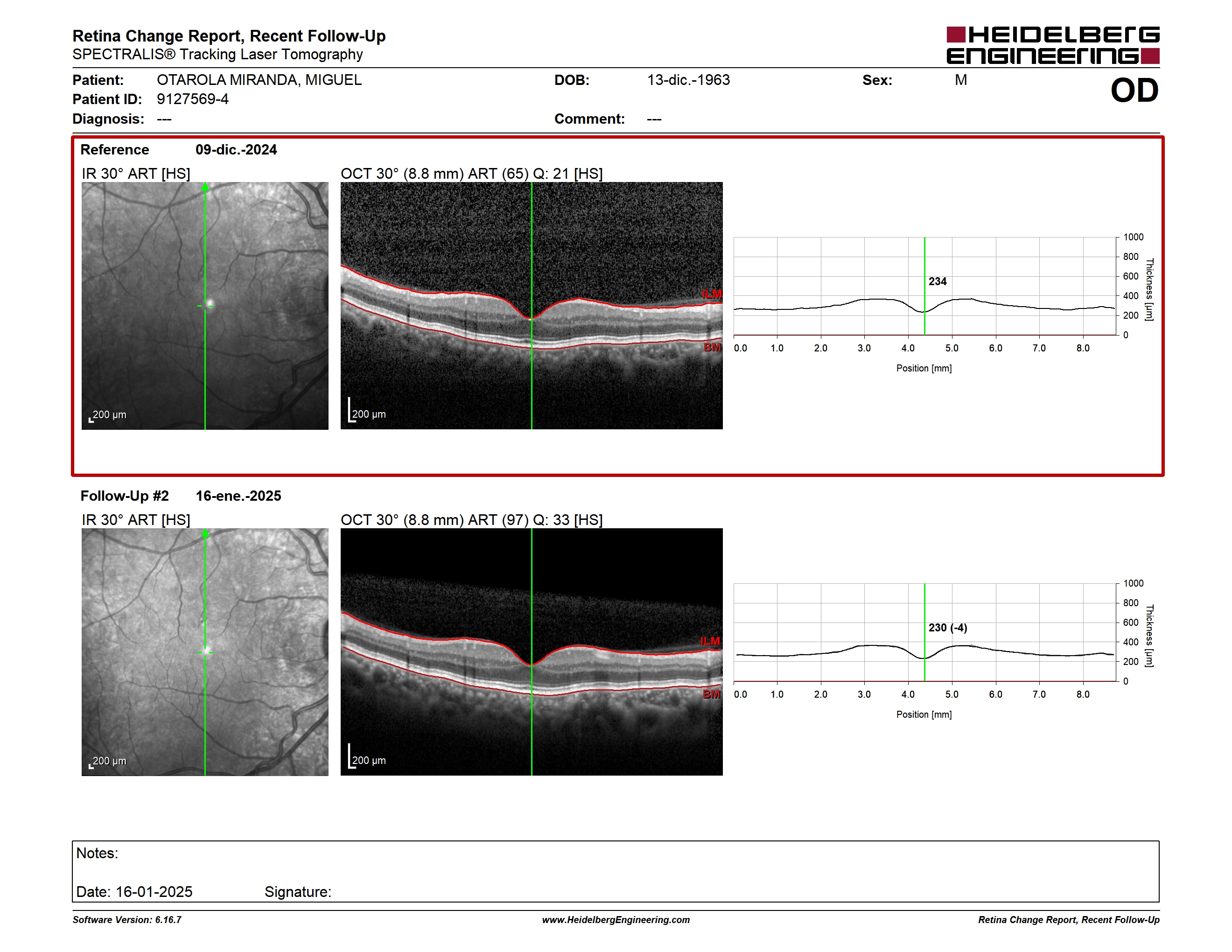Click the Comment label

(589, 119)
